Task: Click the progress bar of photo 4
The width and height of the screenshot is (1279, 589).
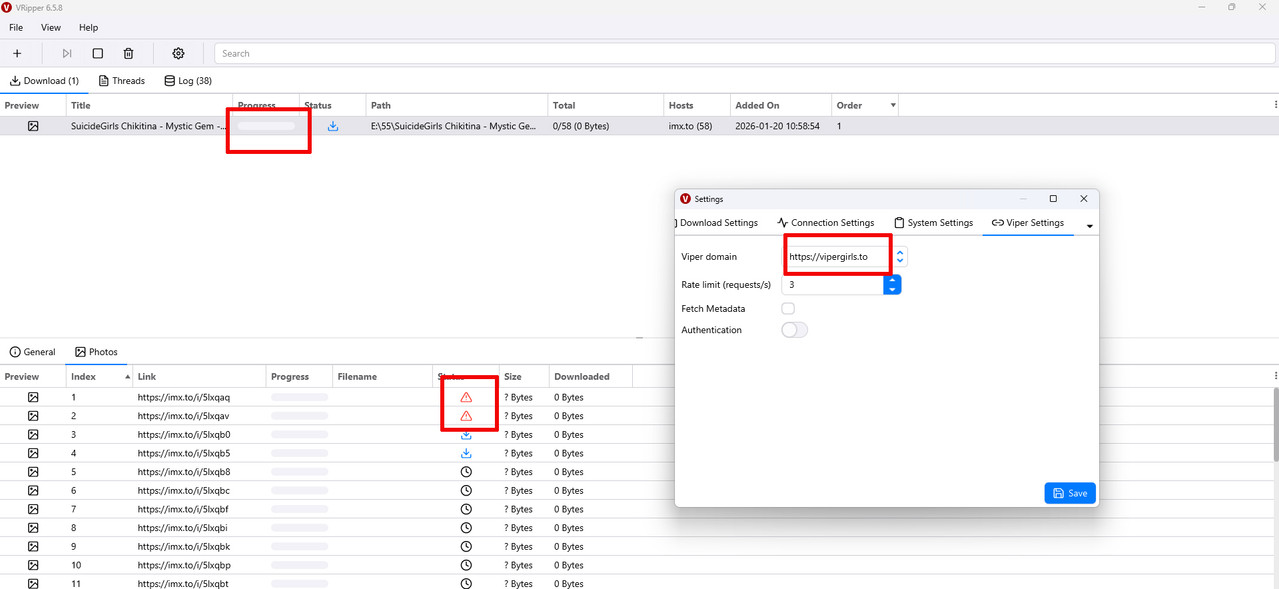Action: coord(300,453)
